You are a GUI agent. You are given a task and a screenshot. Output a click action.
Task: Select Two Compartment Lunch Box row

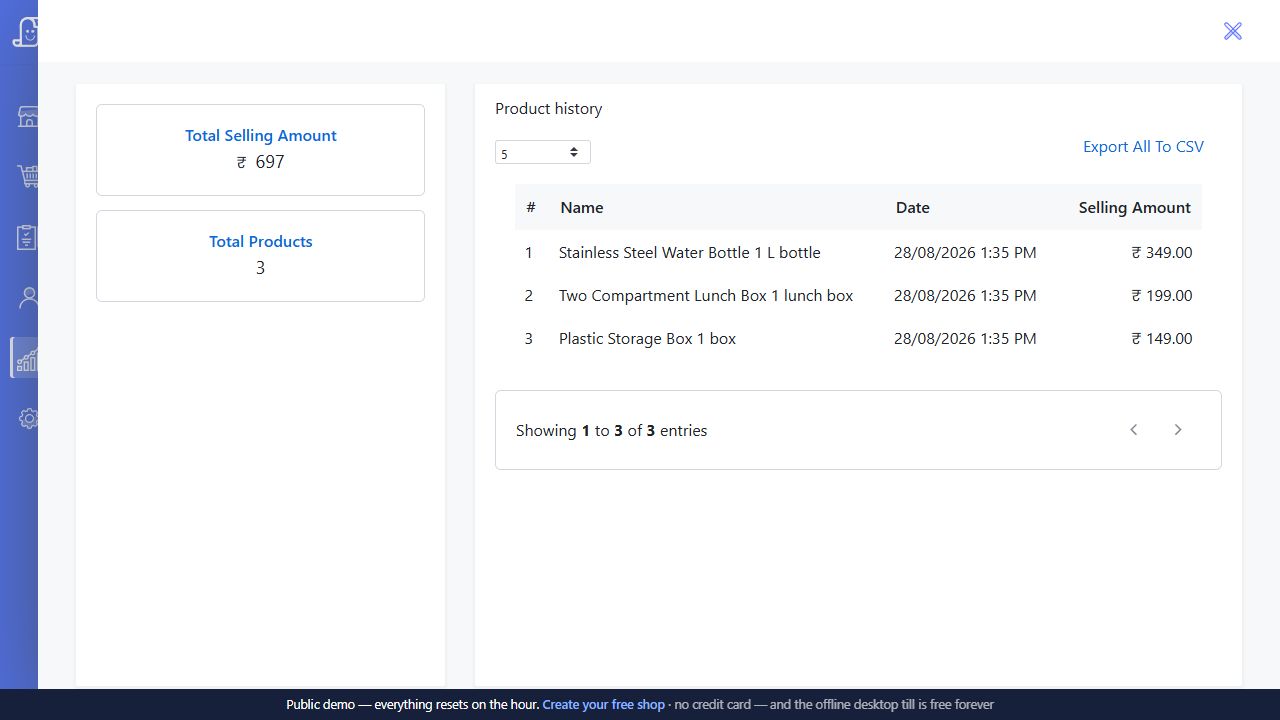[858, 296]
